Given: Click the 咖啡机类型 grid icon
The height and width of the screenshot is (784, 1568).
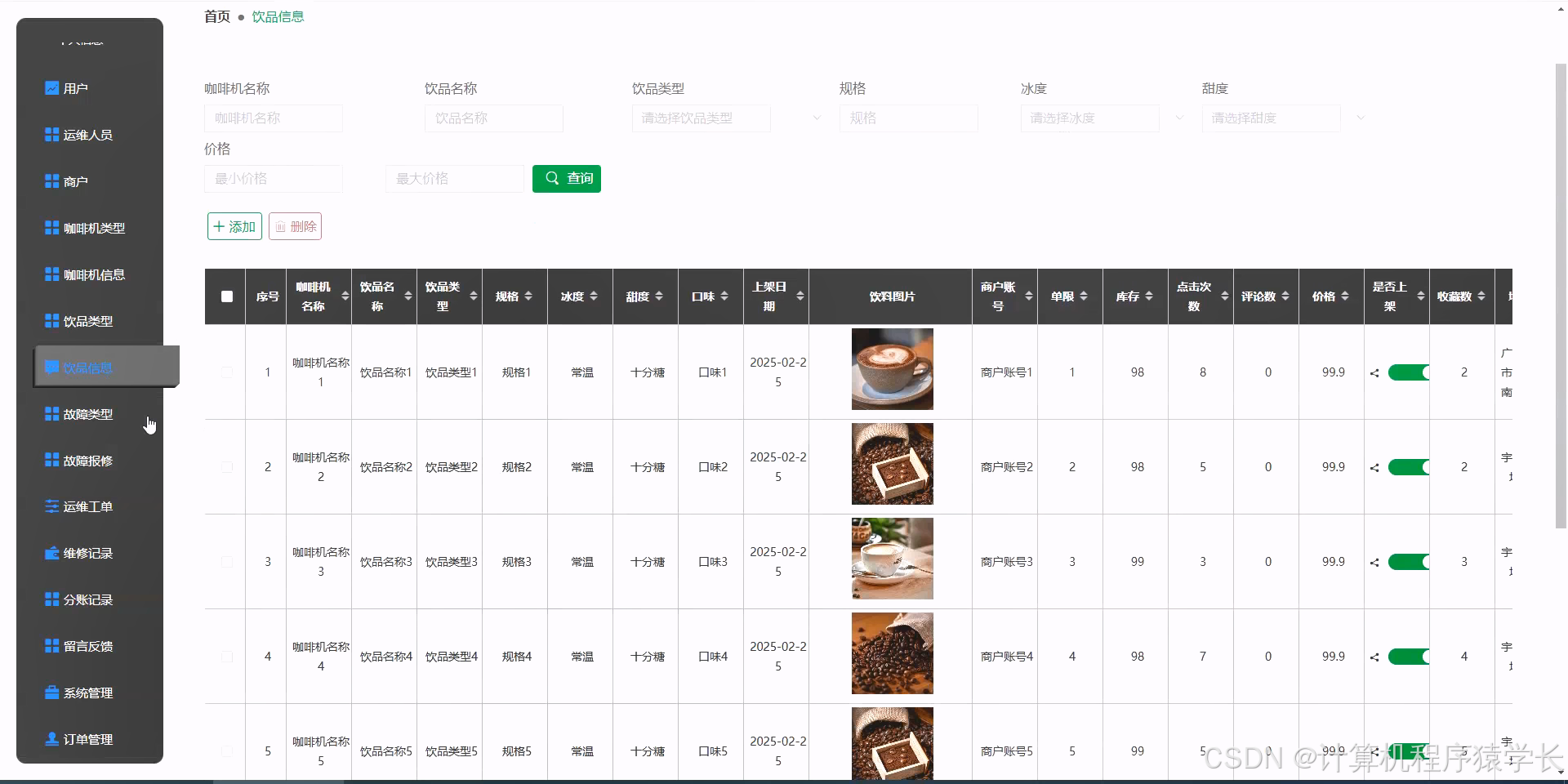Looking at the screenshot, I should pyautogui.click(x=51, y=227).
